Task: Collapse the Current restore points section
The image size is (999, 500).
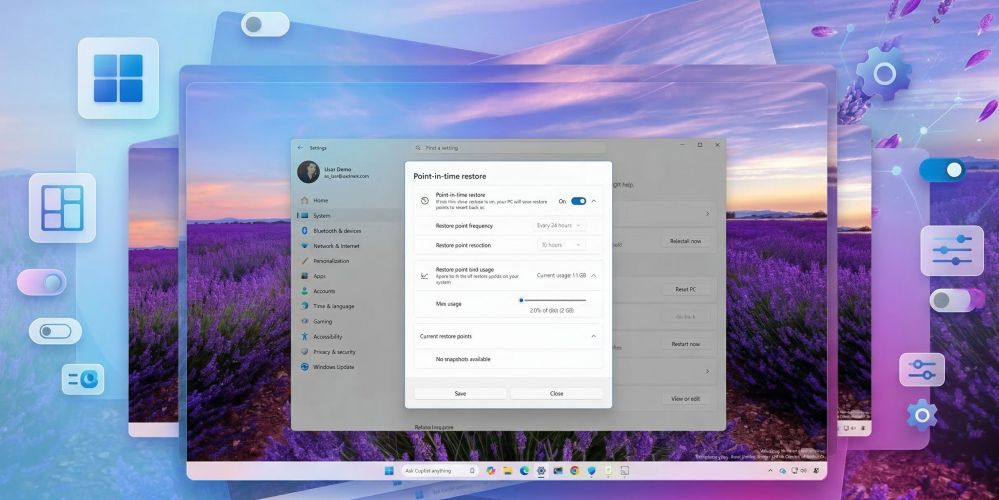Action: coord(594,337)
